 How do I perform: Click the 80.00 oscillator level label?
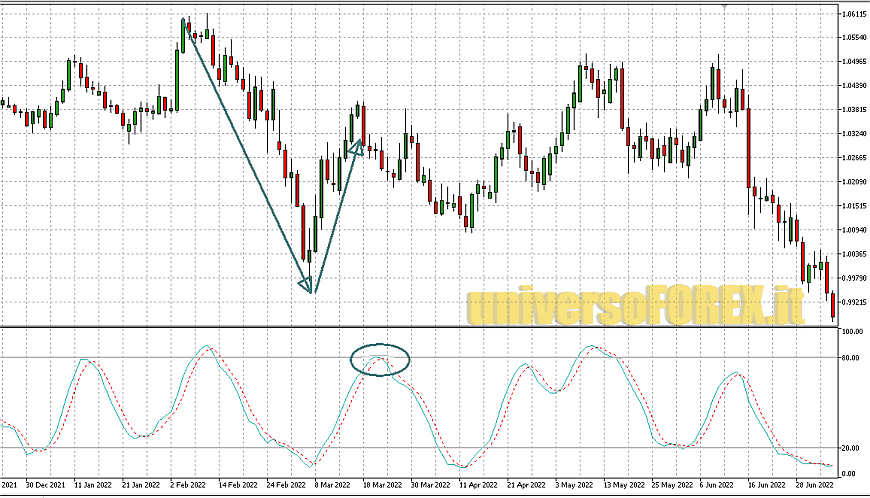(851, 357)
